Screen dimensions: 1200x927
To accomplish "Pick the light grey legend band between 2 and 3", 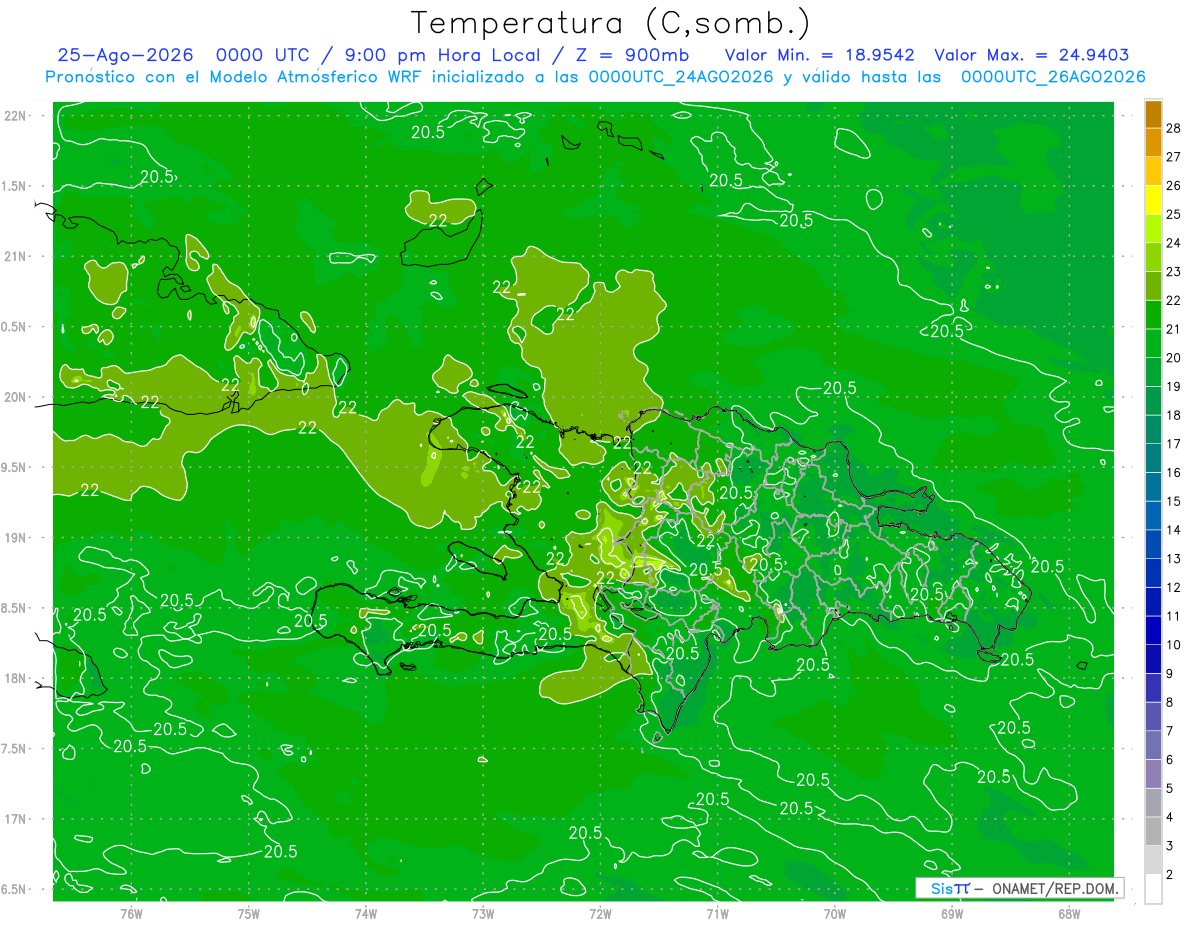I will (x=1153, y=860).
